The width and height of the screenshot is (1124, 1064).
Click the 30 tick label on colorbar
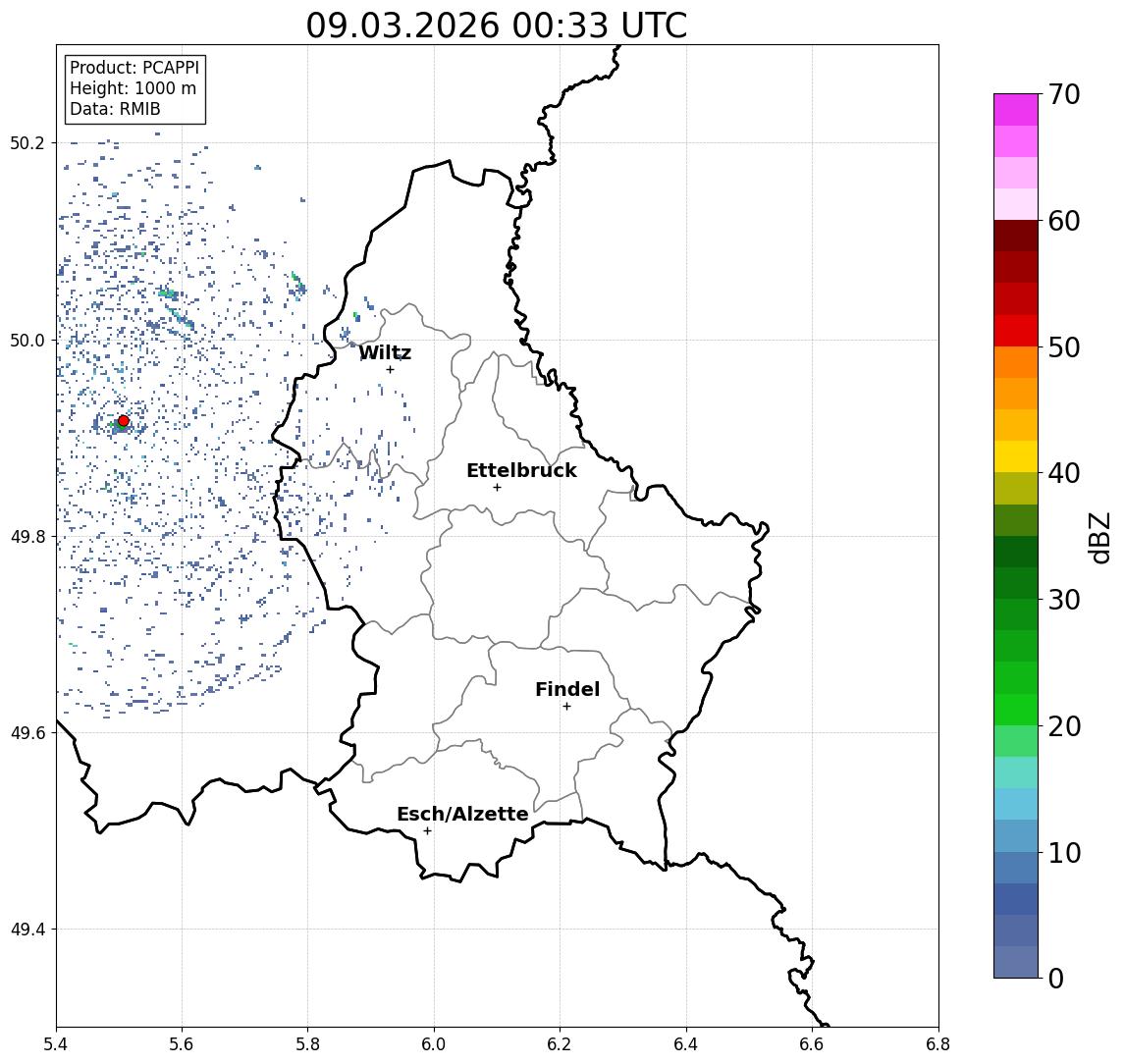(x=1064, y=600)
